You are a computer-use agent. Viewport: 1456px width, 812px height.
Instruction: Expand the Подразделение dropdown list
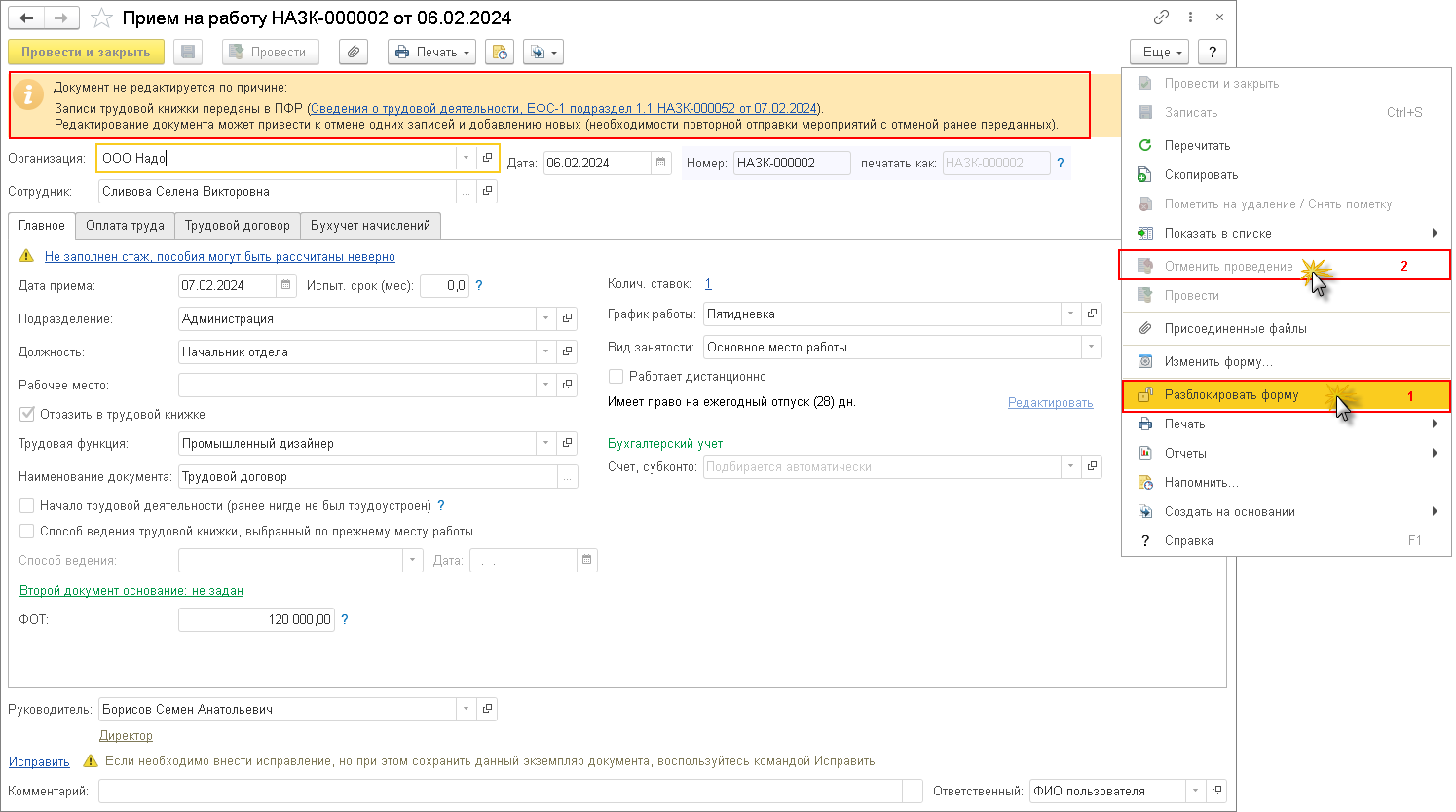tap(545, 319)
